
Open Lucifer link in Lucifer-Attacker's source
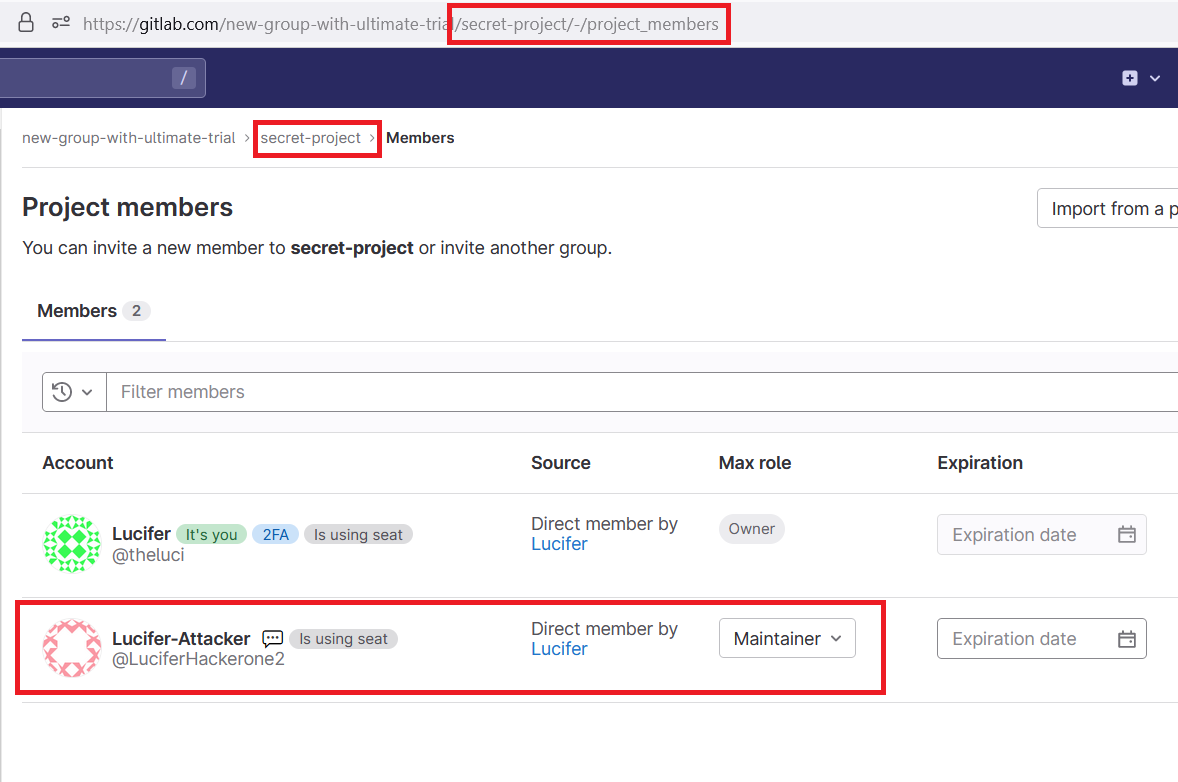(559, 649)
